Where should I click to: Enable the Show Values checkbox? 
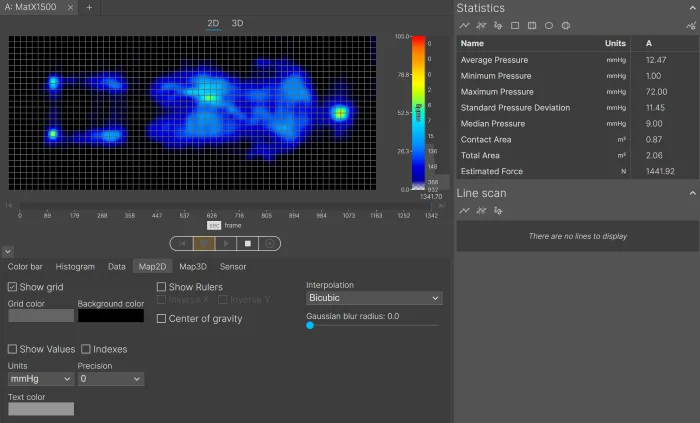(13, 349)
